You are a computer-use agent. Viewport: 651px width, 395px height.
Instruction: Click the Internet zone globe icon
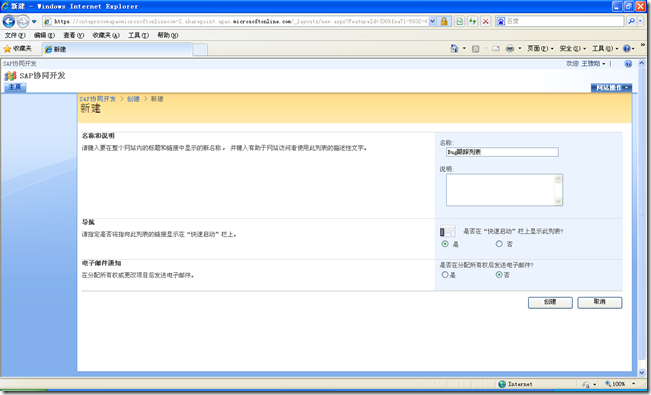502,384
